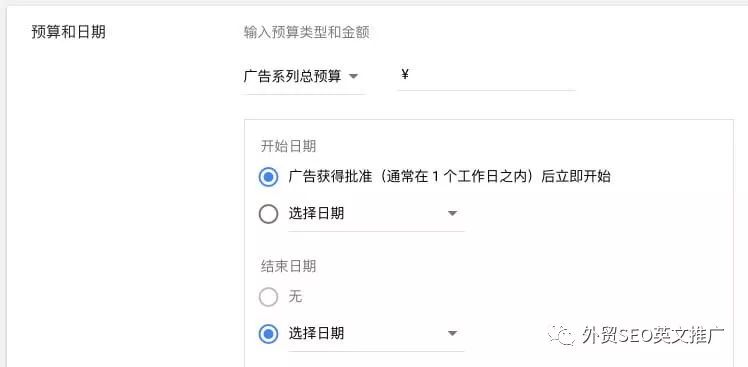Click the budget amount input field

tap(487, 76)
